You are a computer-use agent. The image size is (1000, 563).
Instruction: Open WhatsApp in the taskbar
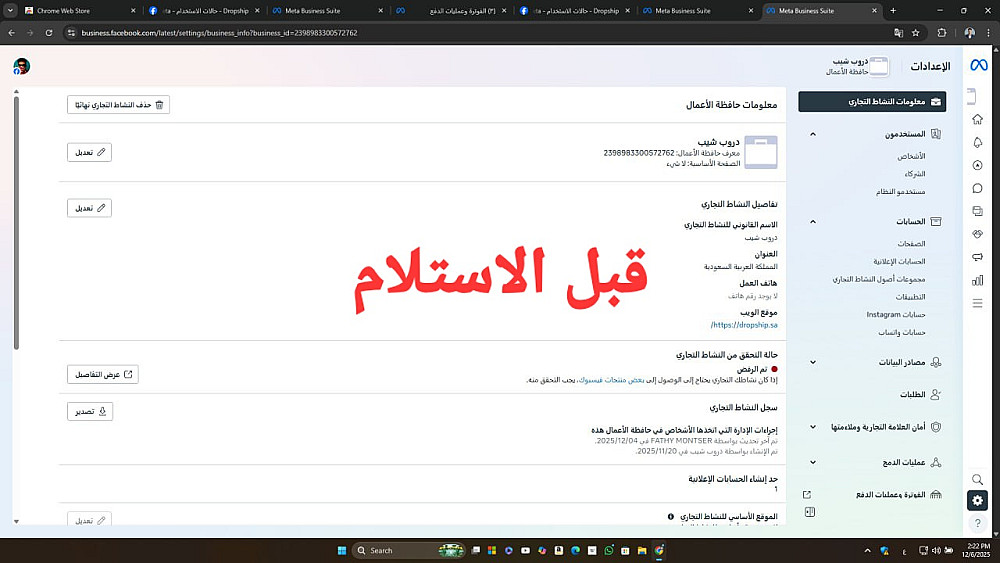(608, 550)
